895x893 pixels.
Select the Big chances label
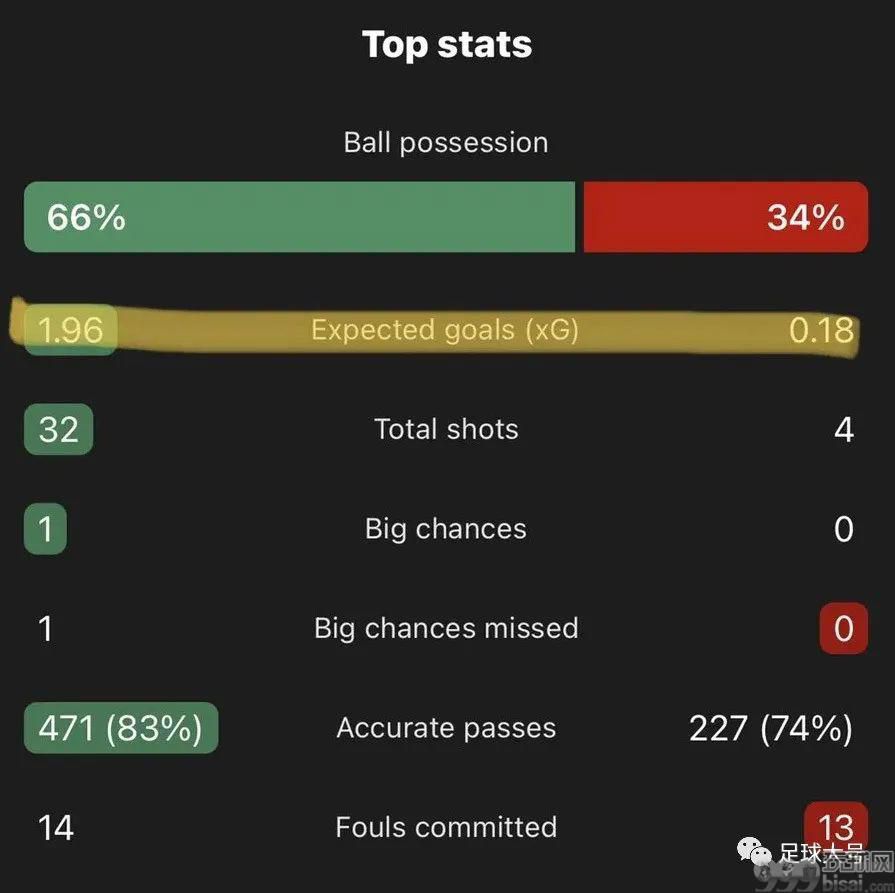pyautogui.click(x=446, y=529)
